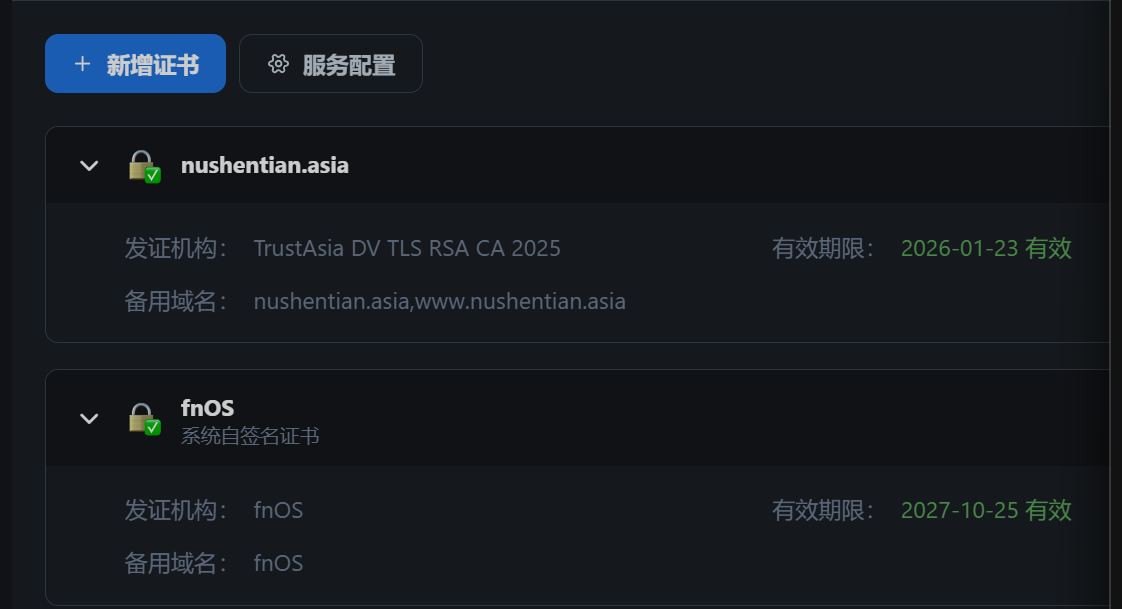
Task: Click the 有效期限 label in fnOS card
Action: tap(823, 510)
